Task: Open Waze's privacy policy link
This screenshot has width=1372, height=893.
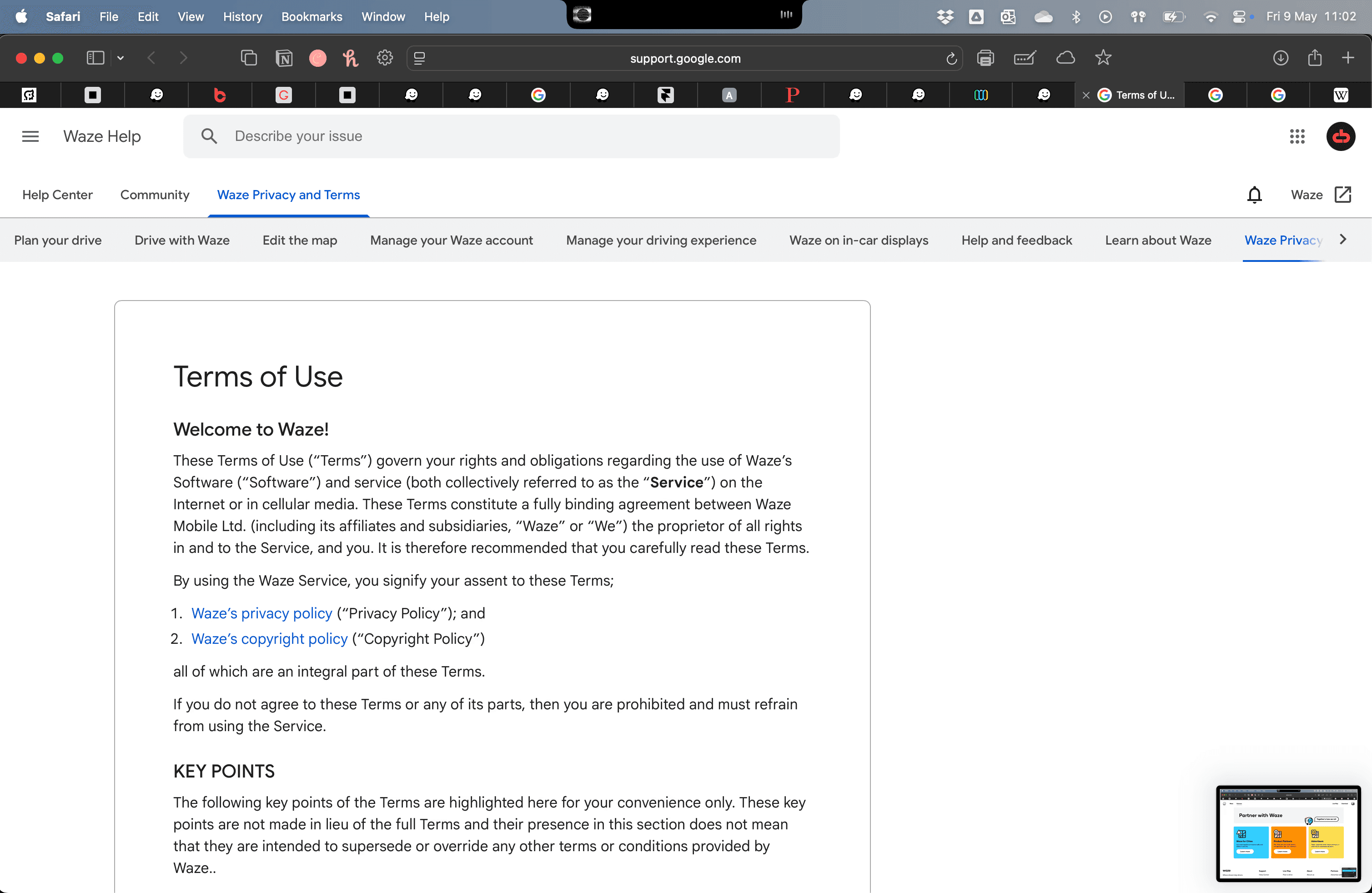Action: coord(262,613)
